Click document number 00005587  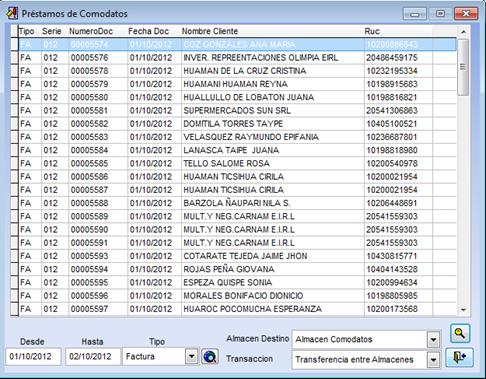(x=89, y=190)
